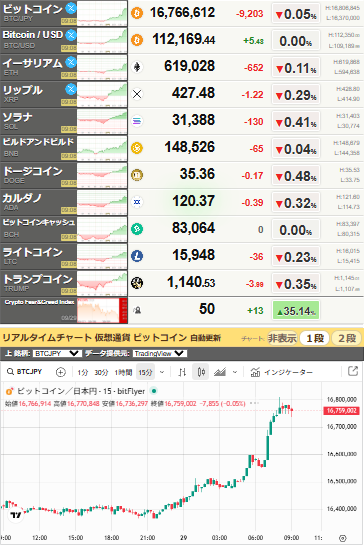Add symbol to compare with plus icon
364x545 pixels.
click(60, 372)
